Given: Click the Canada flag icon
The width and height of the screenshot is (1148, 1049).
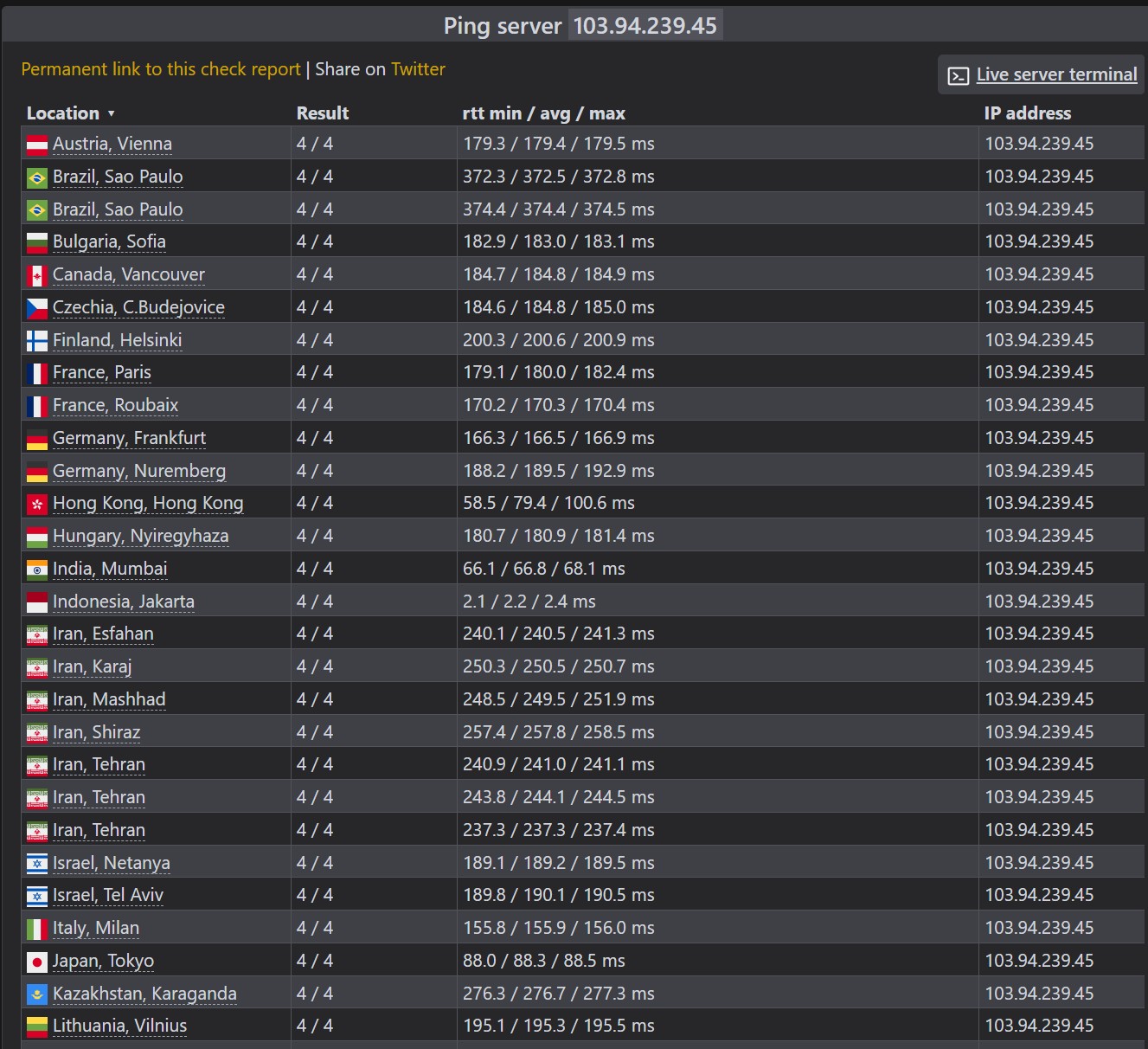Looking at the screenshot, I should (x=37, y=275).
